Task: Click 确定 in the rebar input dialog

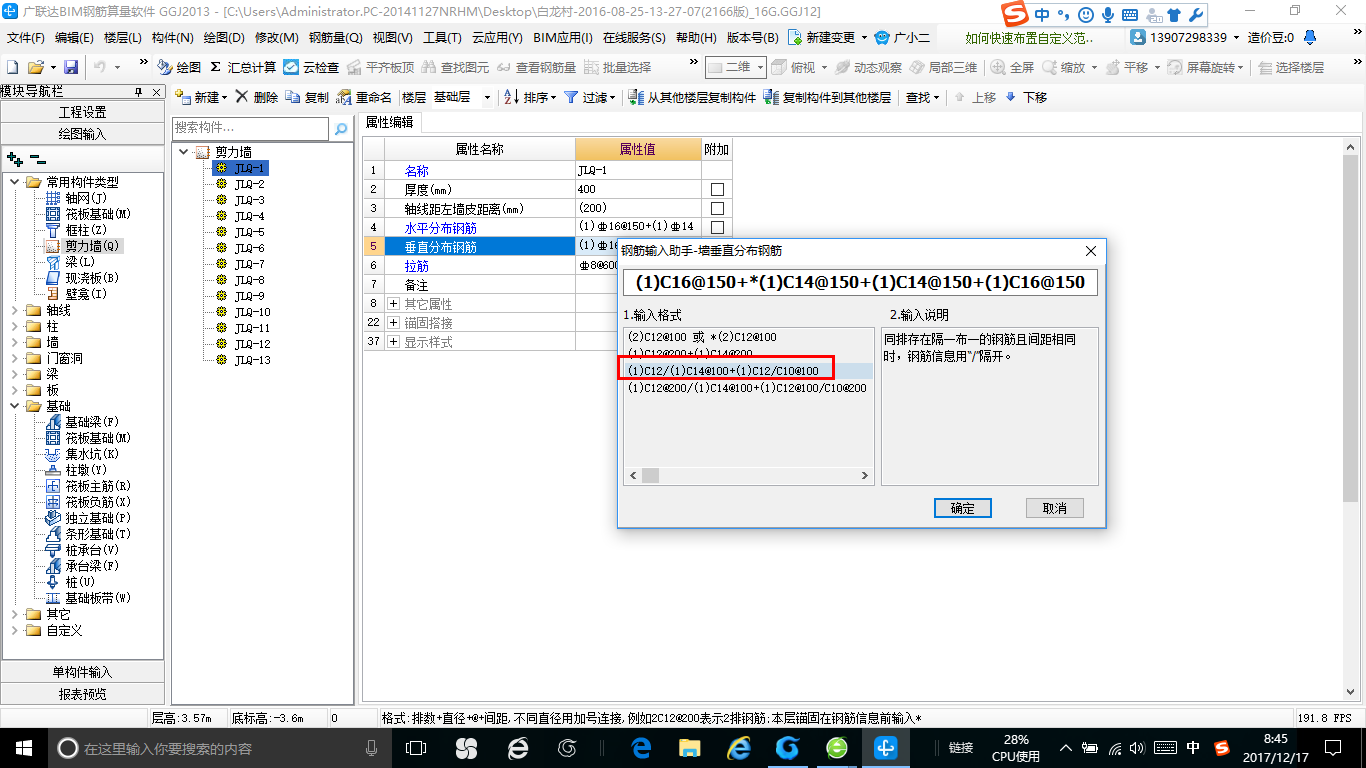Action: pyautogui.click(x=962, y=508)
